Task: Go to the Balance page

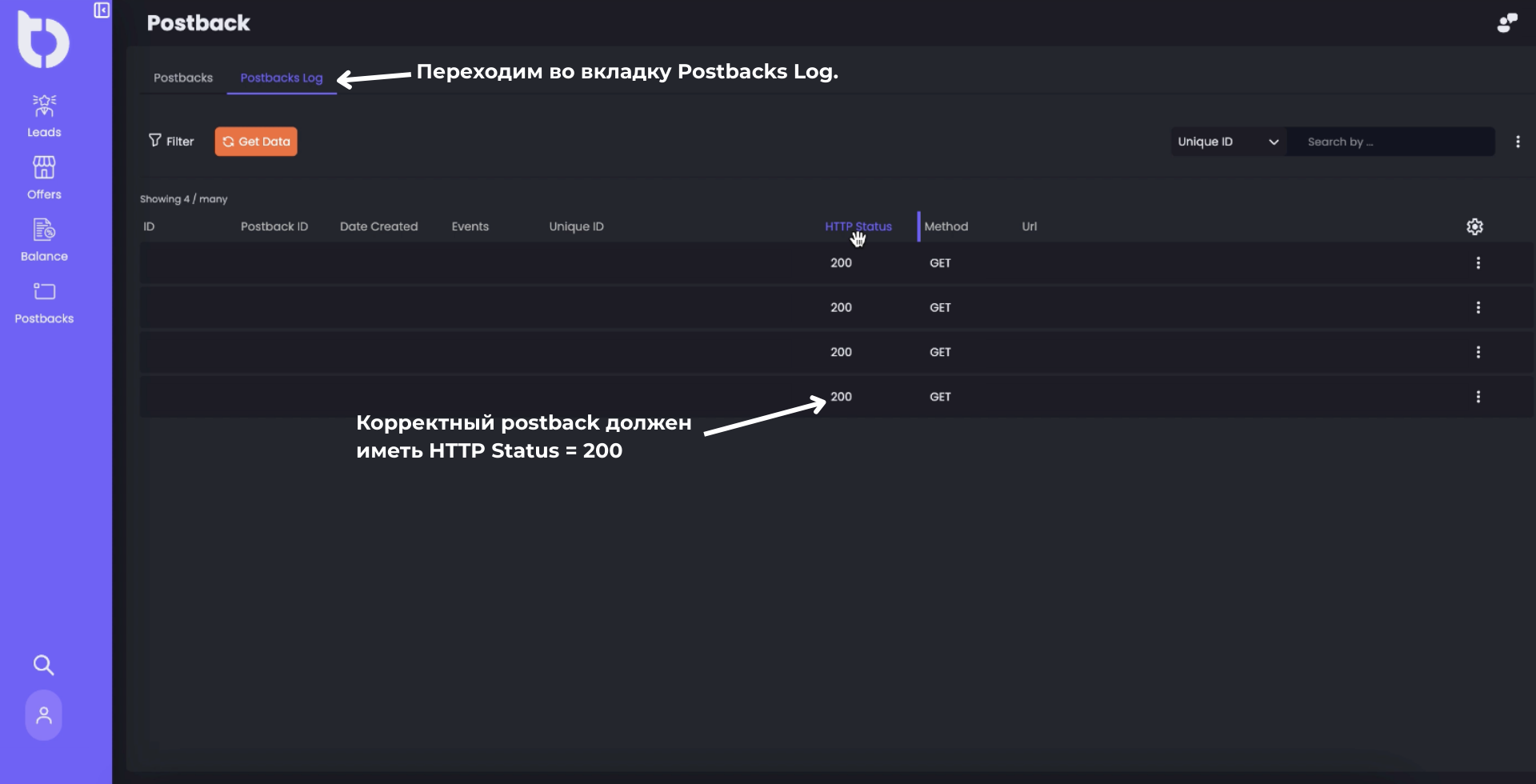Action: pos(43,238)
